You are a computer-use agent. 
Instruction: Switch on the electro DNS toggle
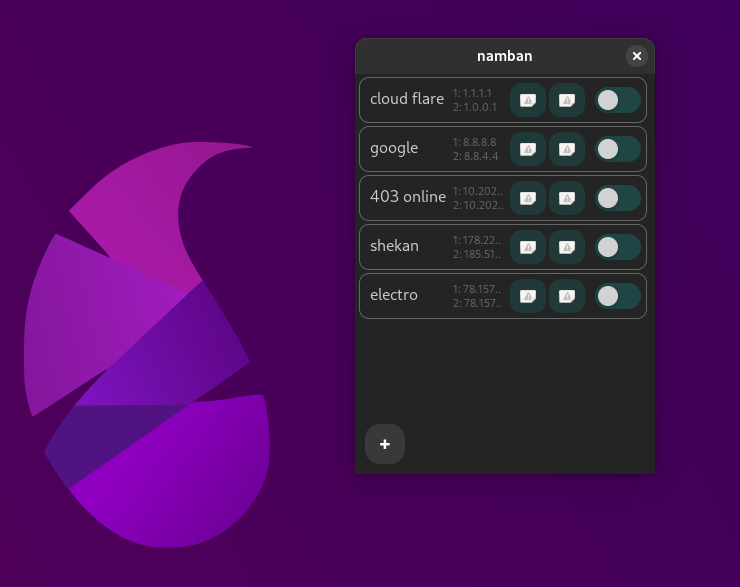tap(618, 296)
